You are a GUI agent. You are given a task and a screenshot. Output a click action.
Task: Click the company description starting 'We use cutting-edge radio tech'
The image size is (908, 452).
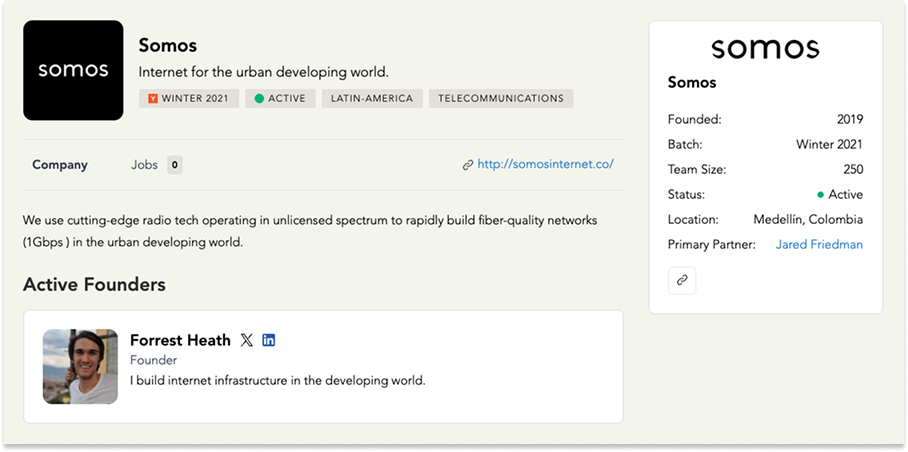pyautogui.click(x=310, y=231)
